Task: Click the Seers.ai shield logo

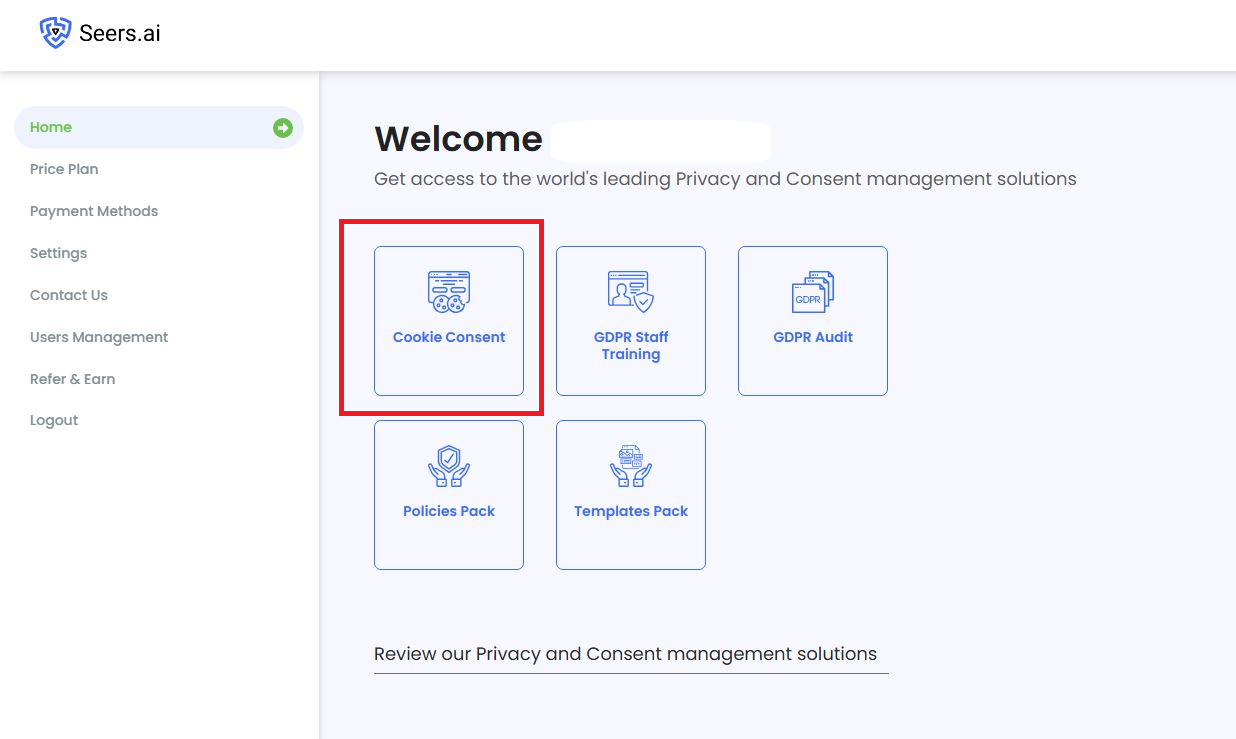Action: [56, 31]
